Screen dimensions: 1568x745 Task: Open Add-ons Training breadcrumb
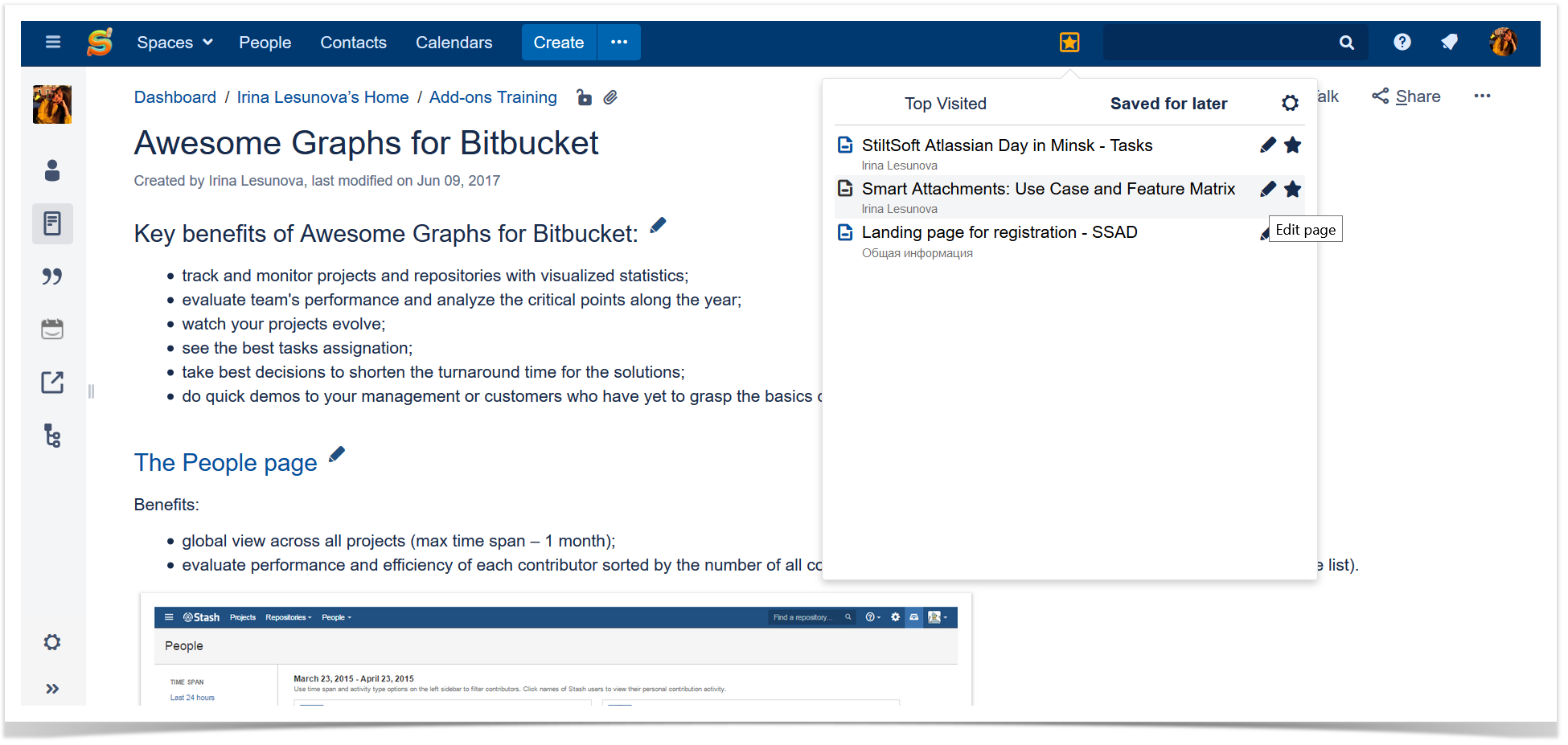click(x=493, y=97)
